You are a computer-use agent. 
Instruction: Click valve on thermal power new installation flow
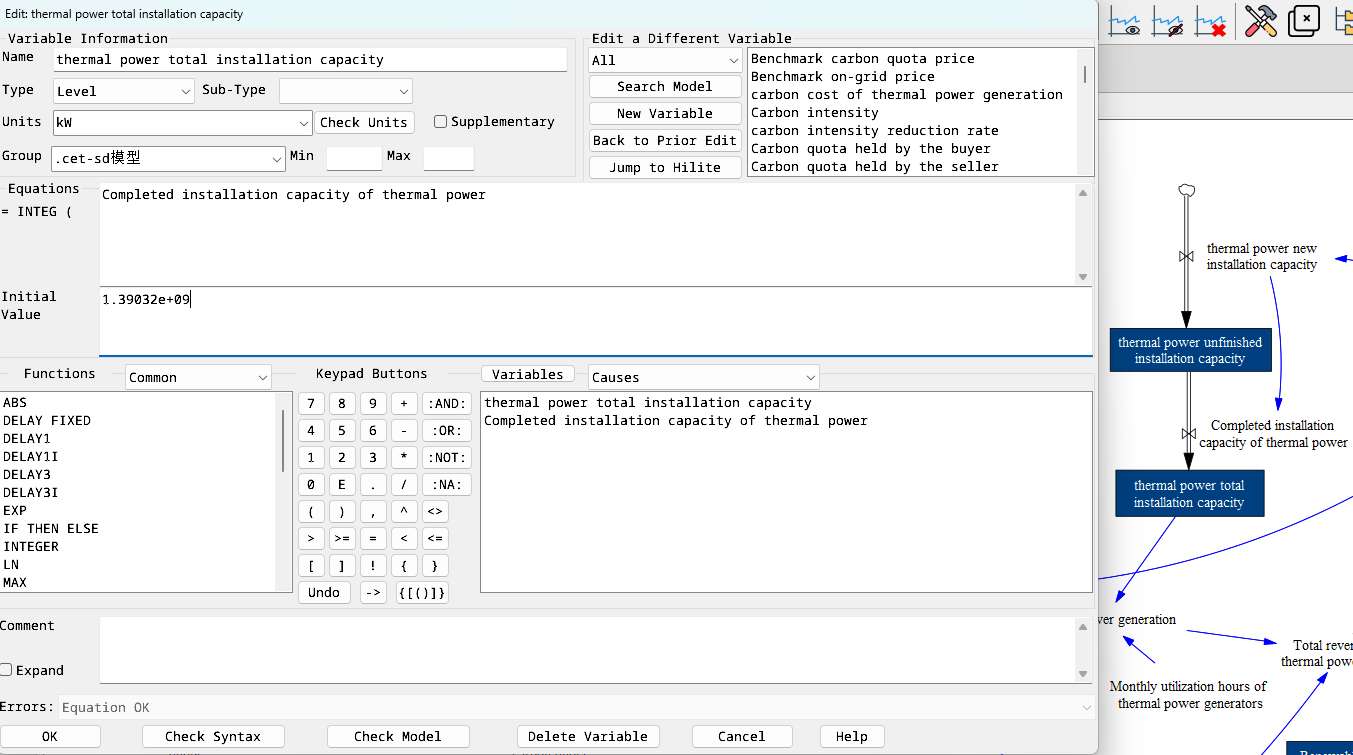pos(1186,257)
